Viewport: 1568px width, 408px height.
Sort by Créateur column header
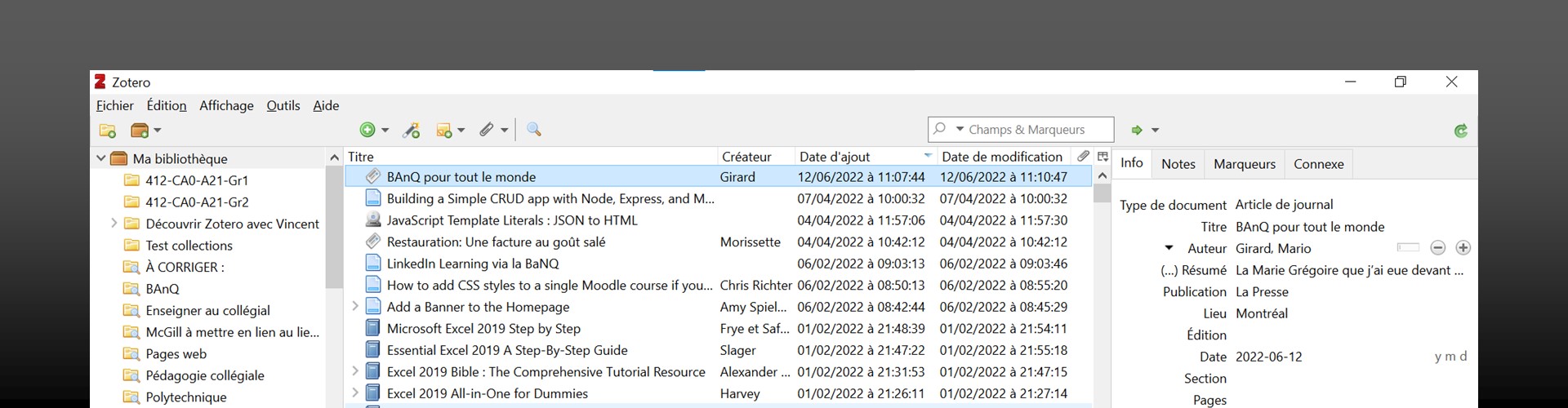click(756, 157)
